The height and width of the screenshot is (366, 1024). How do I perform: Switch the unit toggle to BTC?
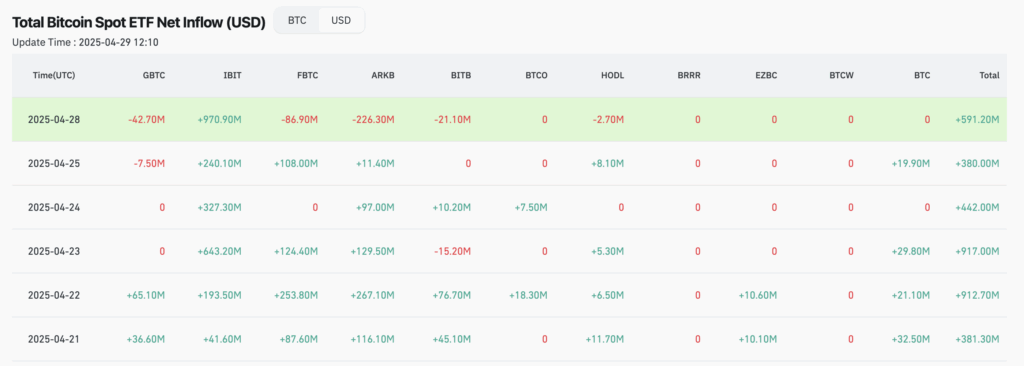pyautogui.click(x=297, y=20)
